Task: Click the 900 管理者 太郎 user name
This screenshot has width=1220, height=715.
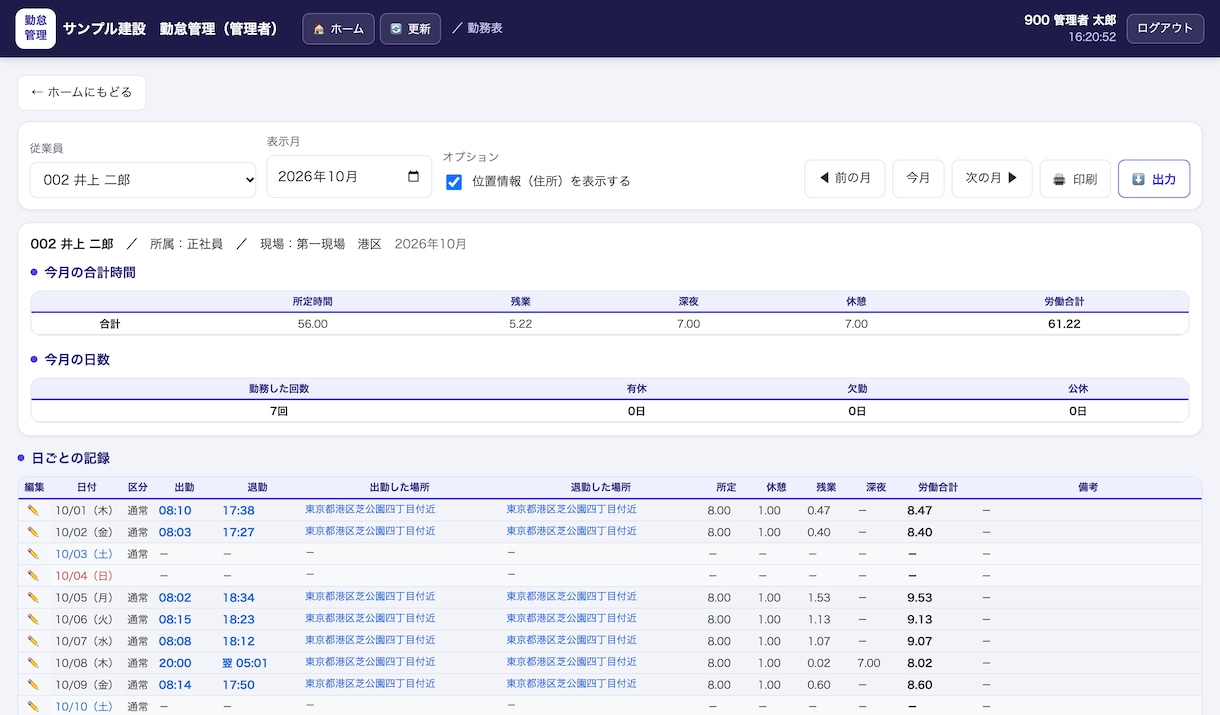Action: pos(1070,20)
